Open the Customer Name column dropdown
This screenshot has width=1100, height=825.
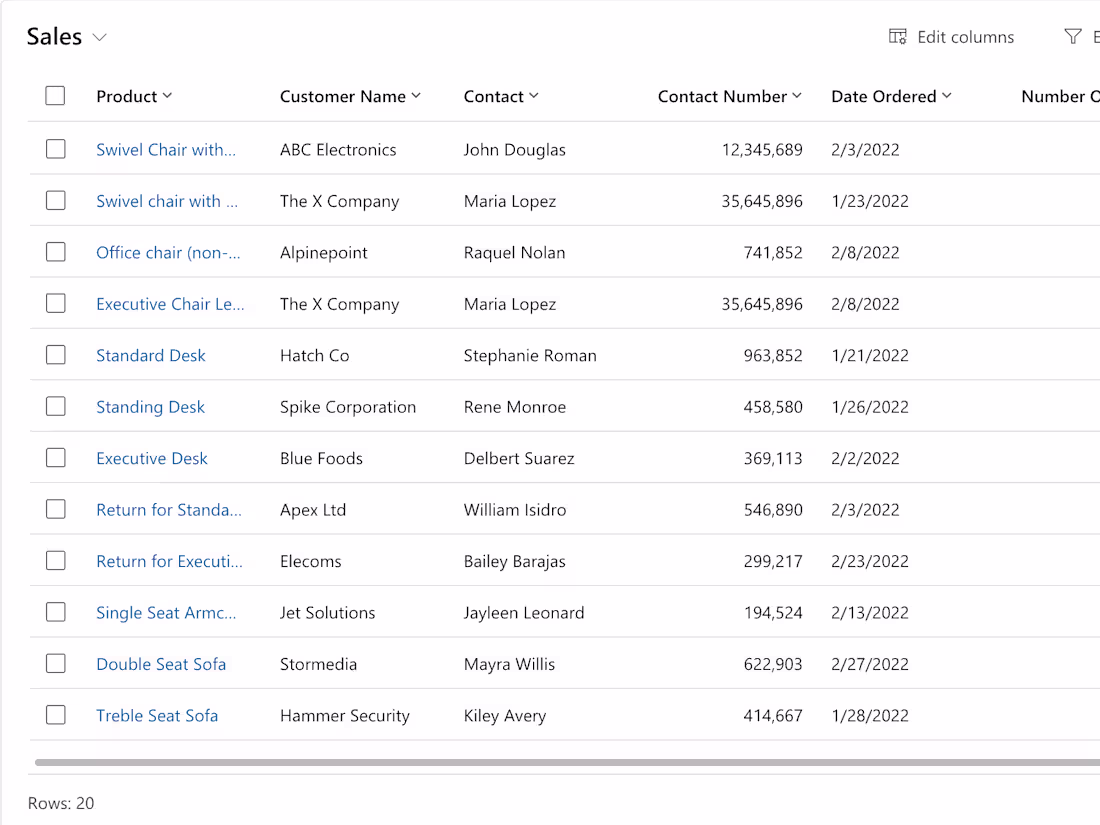[x=416, y=96]
